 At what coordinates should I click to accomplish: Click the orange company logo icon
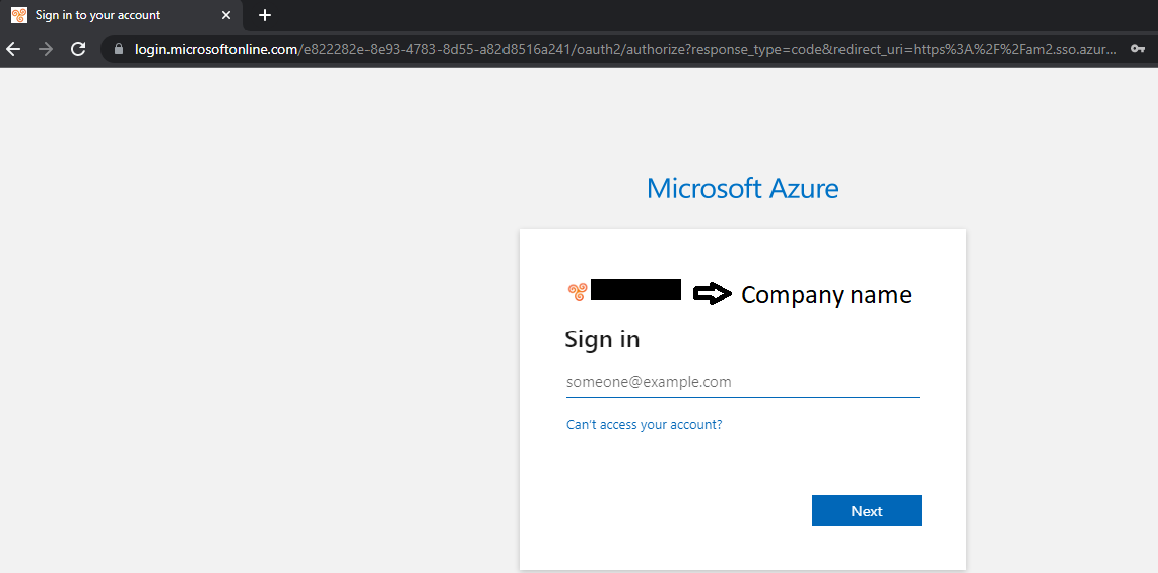tap(577, 292)
